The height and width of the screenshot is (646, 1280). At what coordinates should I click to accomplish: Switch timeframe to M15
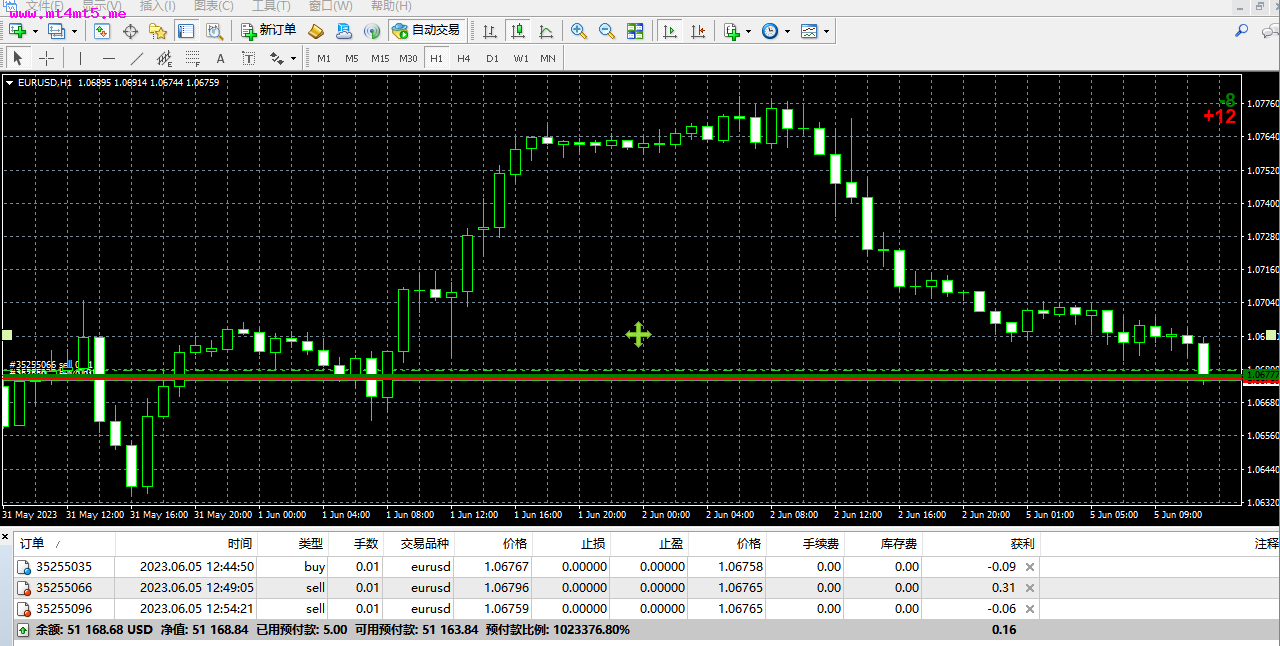(x=380, y=58)
